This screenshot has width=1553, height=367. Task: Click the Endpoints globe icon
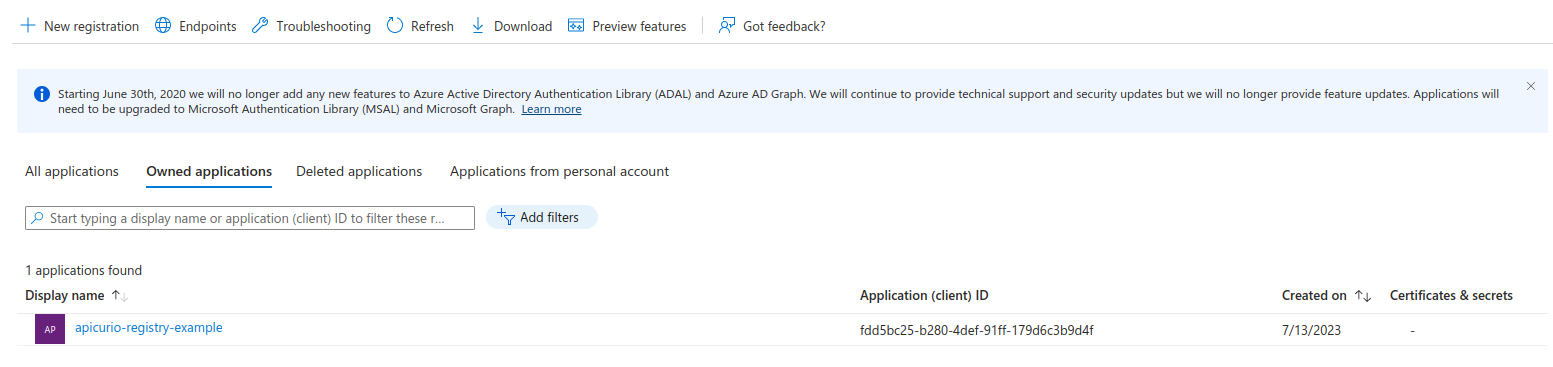coord(163,26)
